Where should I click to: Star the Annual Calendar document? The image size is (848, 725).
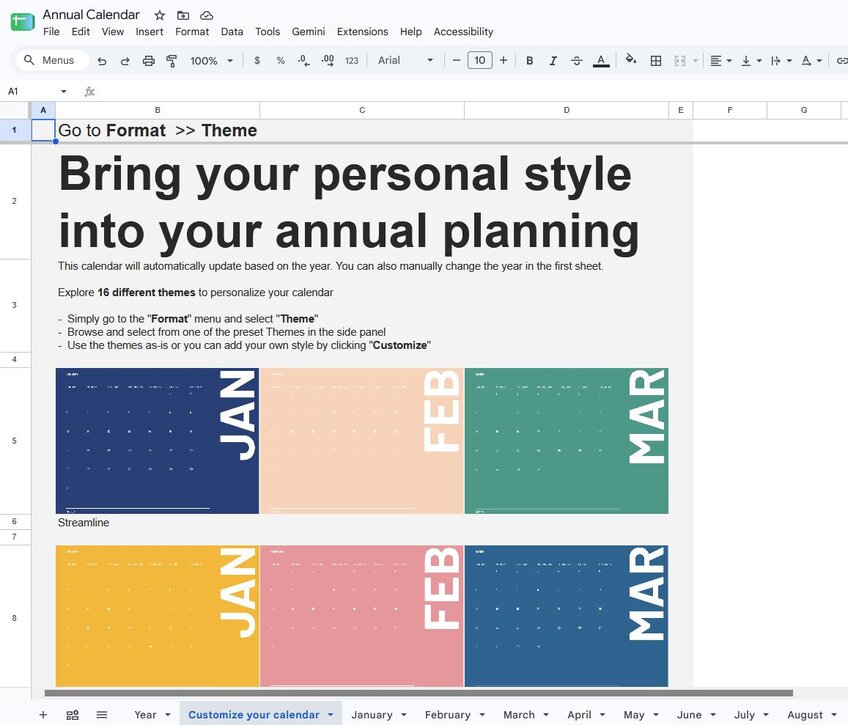[160, 15]
